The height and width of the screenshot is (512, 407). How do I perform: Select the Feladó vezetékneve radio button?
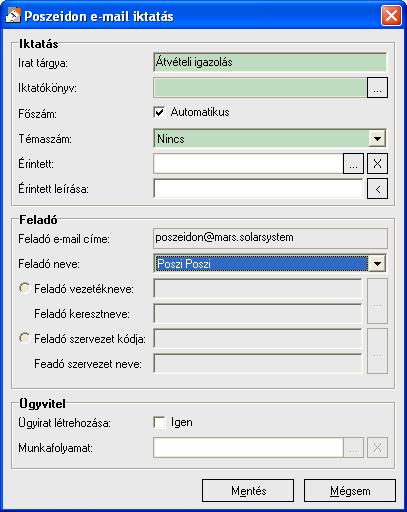coord(25,288)
